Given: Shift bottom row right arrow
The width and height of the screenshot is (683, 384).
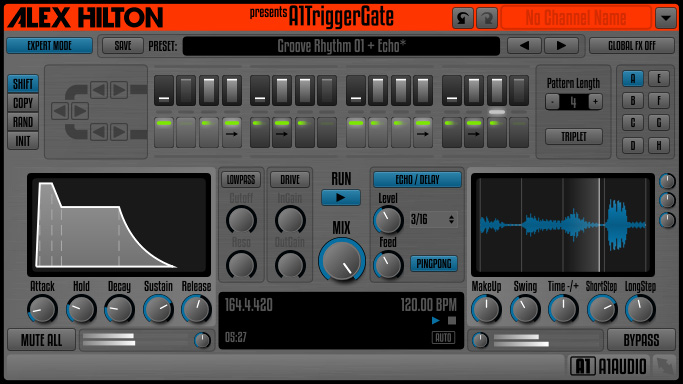Looking at the screenshot, I should pyautogui.click(x=119, y=131).
